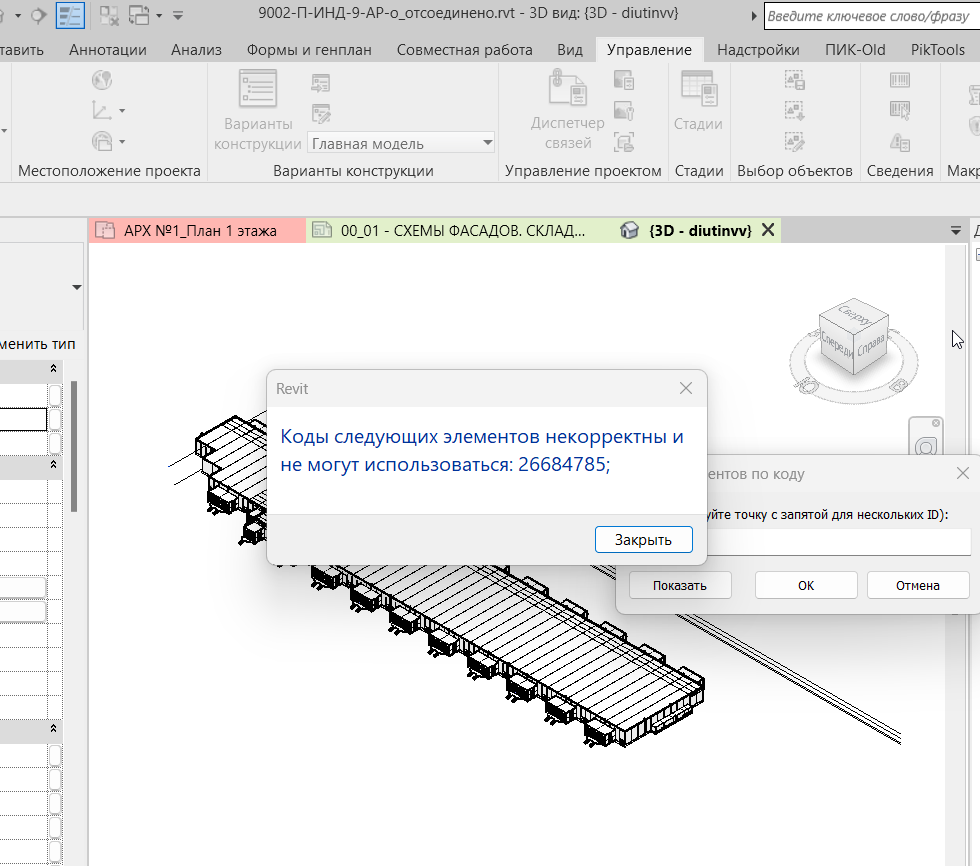Image resolution: width=980 pixels, height=866 pixels.
Task: Close the {3D - diutinvv} view tab
Action: click(x=768, y=230)
